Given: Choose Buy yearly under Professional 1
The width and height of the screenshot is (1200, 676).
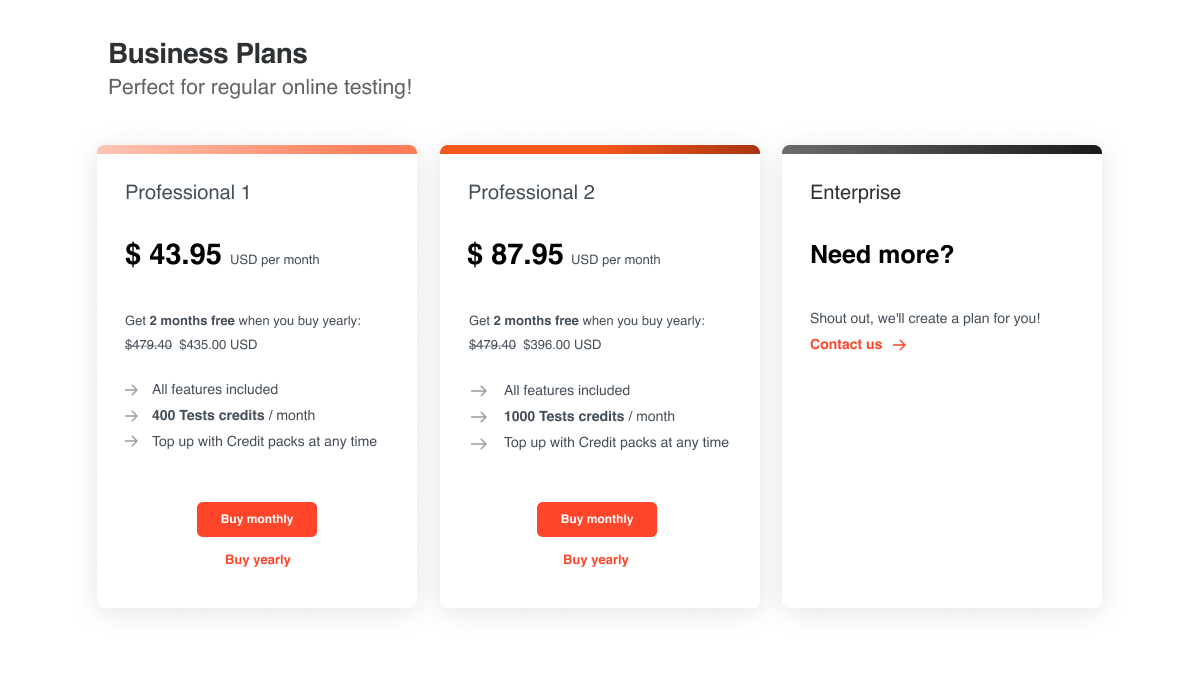Looking at the screenshot, I should pos(257,560).
